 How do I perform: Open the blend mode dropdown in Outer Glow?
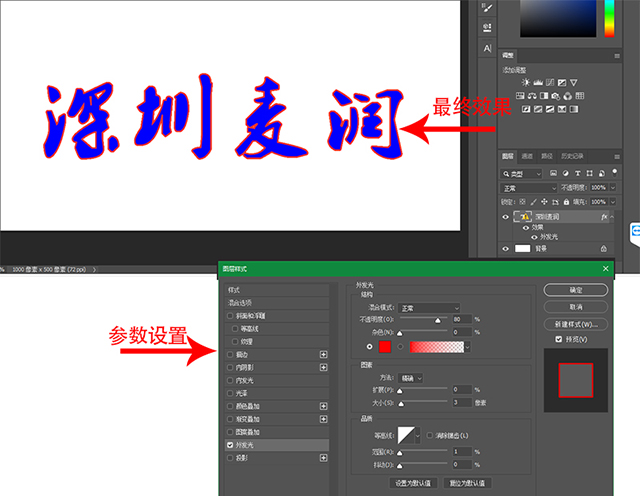429,308
